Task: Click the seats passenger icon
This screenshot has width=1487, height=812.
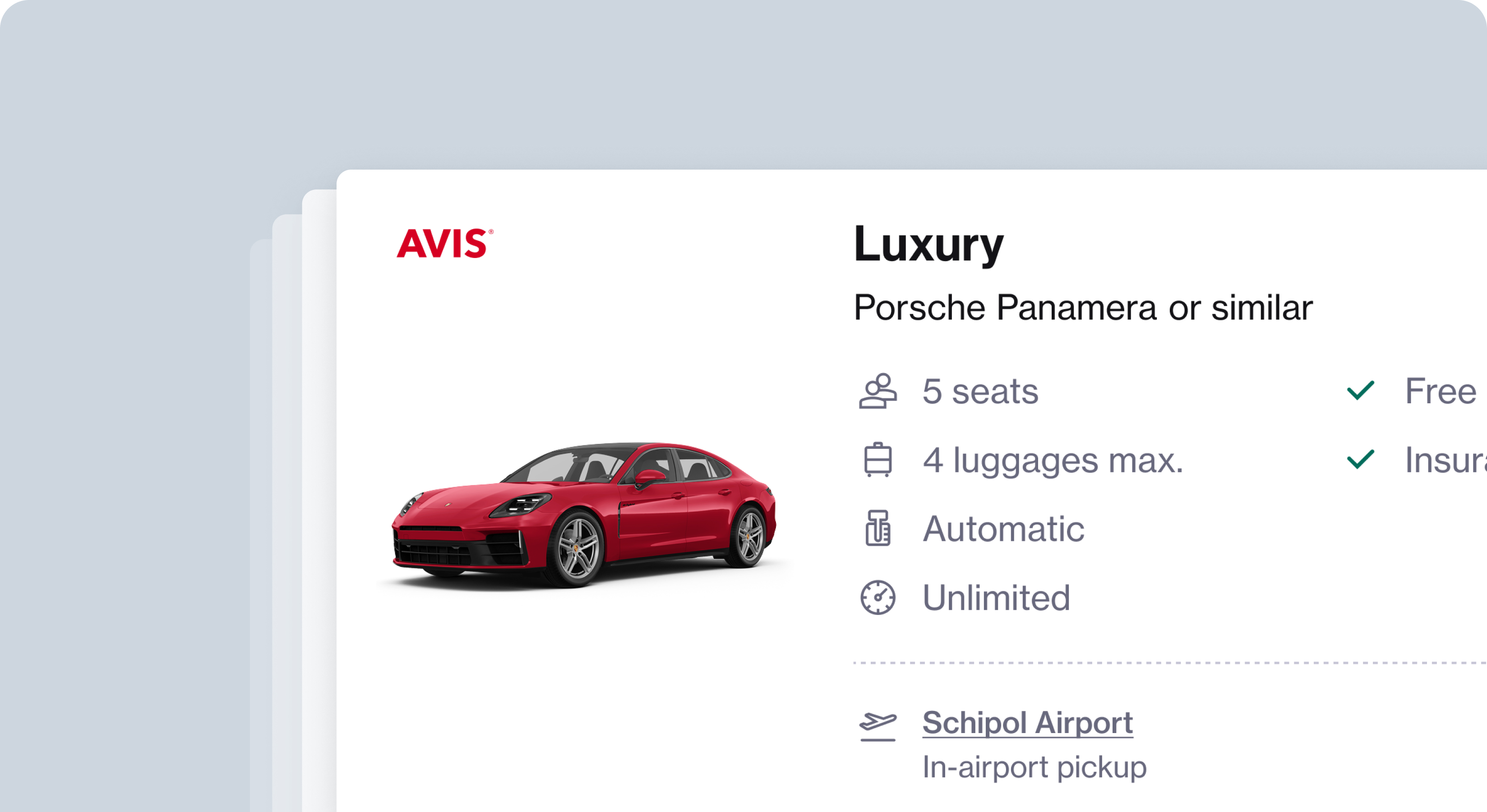Action: [877, 391]
